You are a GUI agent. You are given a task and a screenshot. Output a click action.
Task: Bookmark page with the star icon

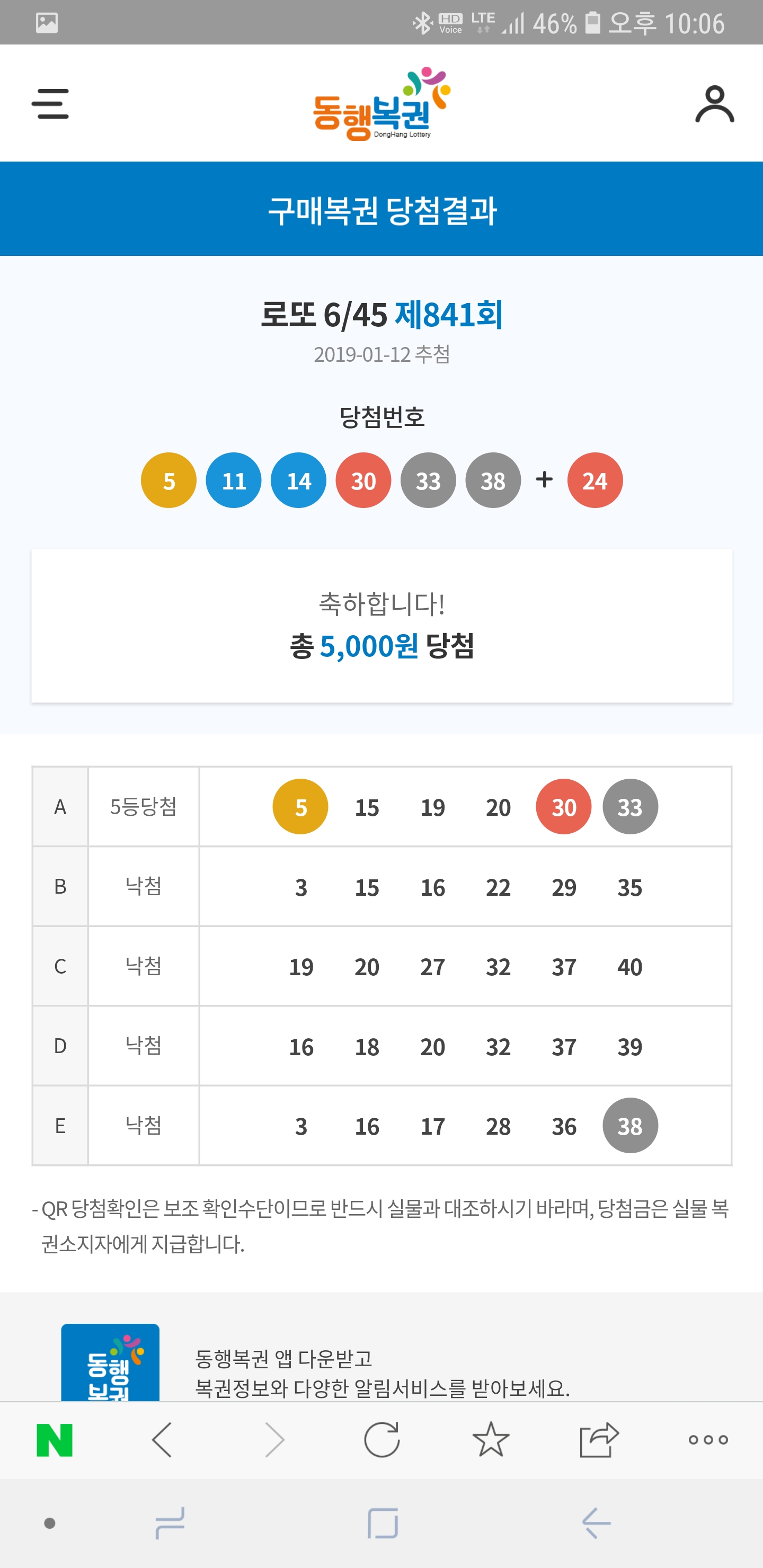click(x=491, y=1440)
